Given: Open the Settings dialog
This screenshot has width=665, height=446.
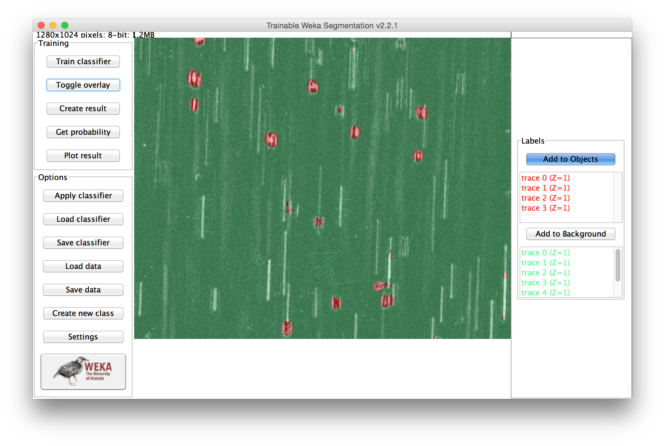Looking at the screenshot, I should (83, 337).
